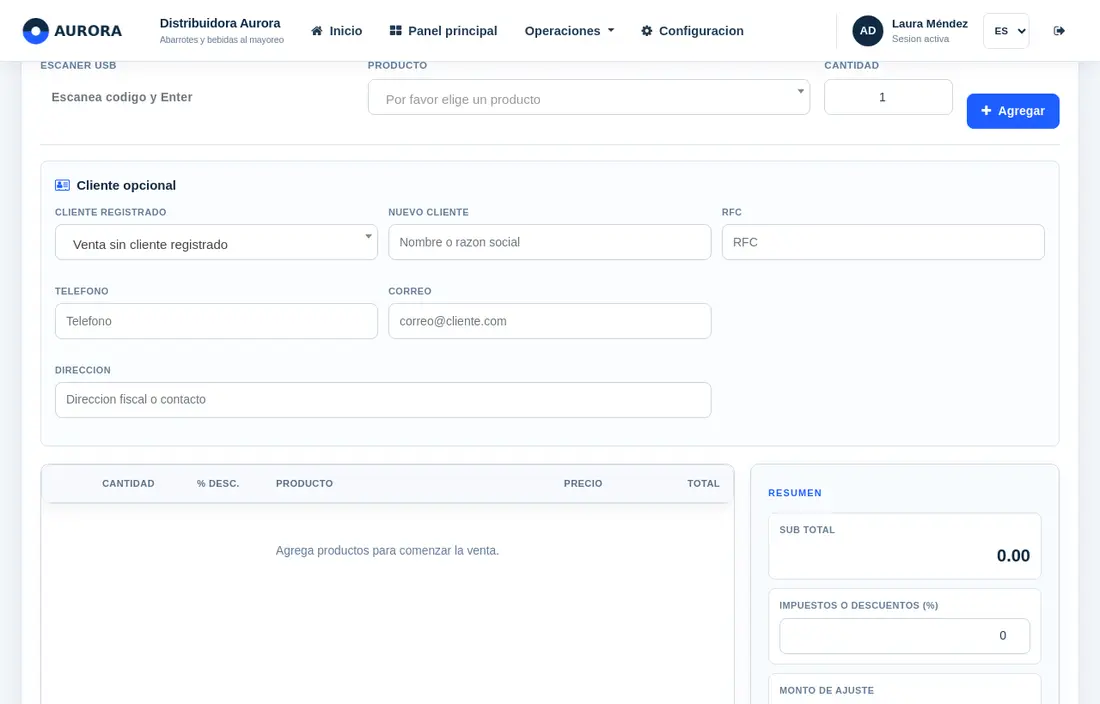Open Configuracion from the navbar
1100x704 pixels.
[692, 31]
